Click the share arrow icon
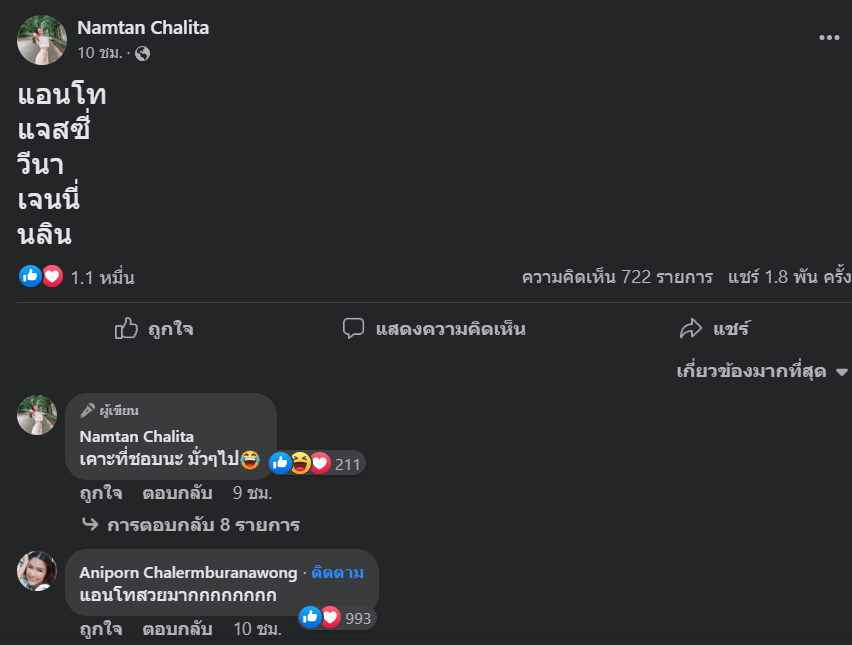The height and width of the screenshot is (645, 852). [x=691, y=328]
